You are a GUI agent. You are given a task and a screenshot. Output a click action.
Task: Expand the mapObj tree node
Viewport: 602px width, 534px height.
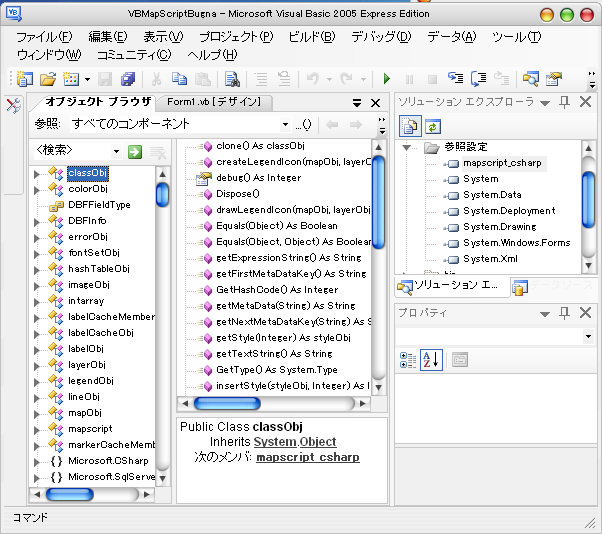(36, 414)
